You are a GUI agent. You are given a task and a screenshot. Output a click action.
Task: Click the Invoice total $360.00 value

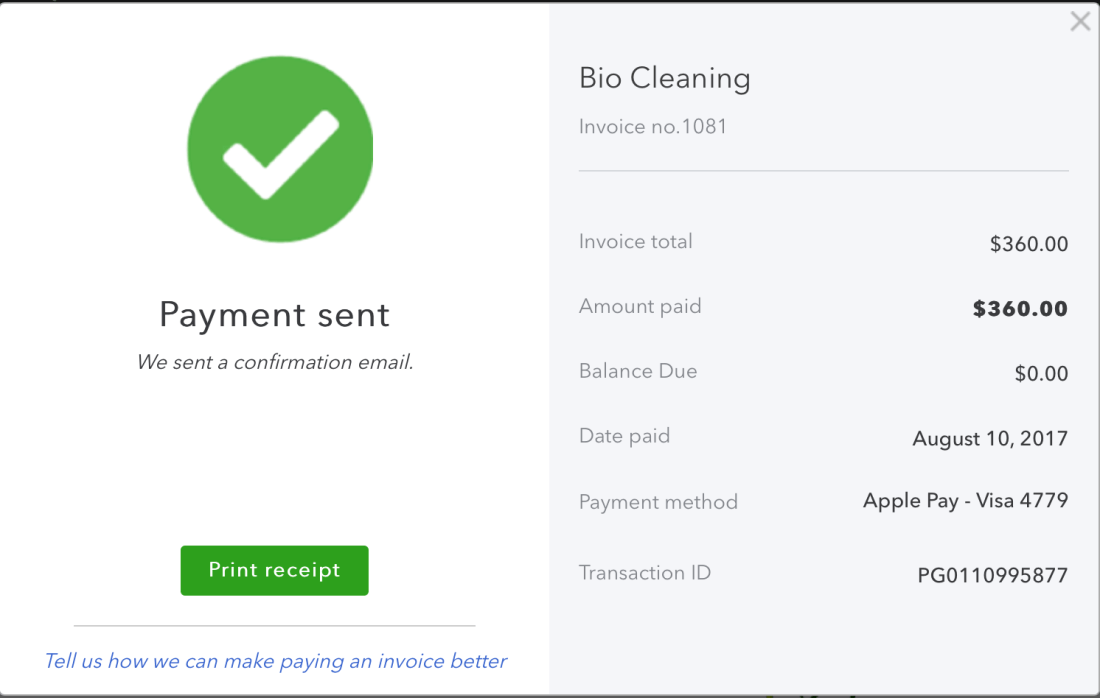pyautogui.click(x=1029, y=244)
